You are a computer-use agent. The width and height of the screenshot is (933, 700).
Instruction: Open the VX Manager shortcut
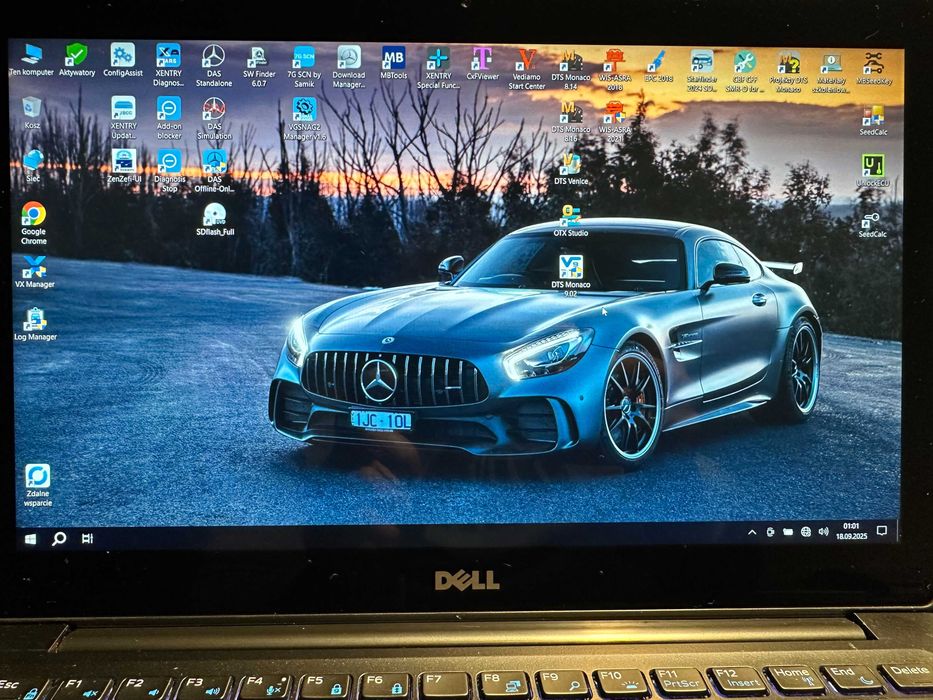(x=34, y=272)
